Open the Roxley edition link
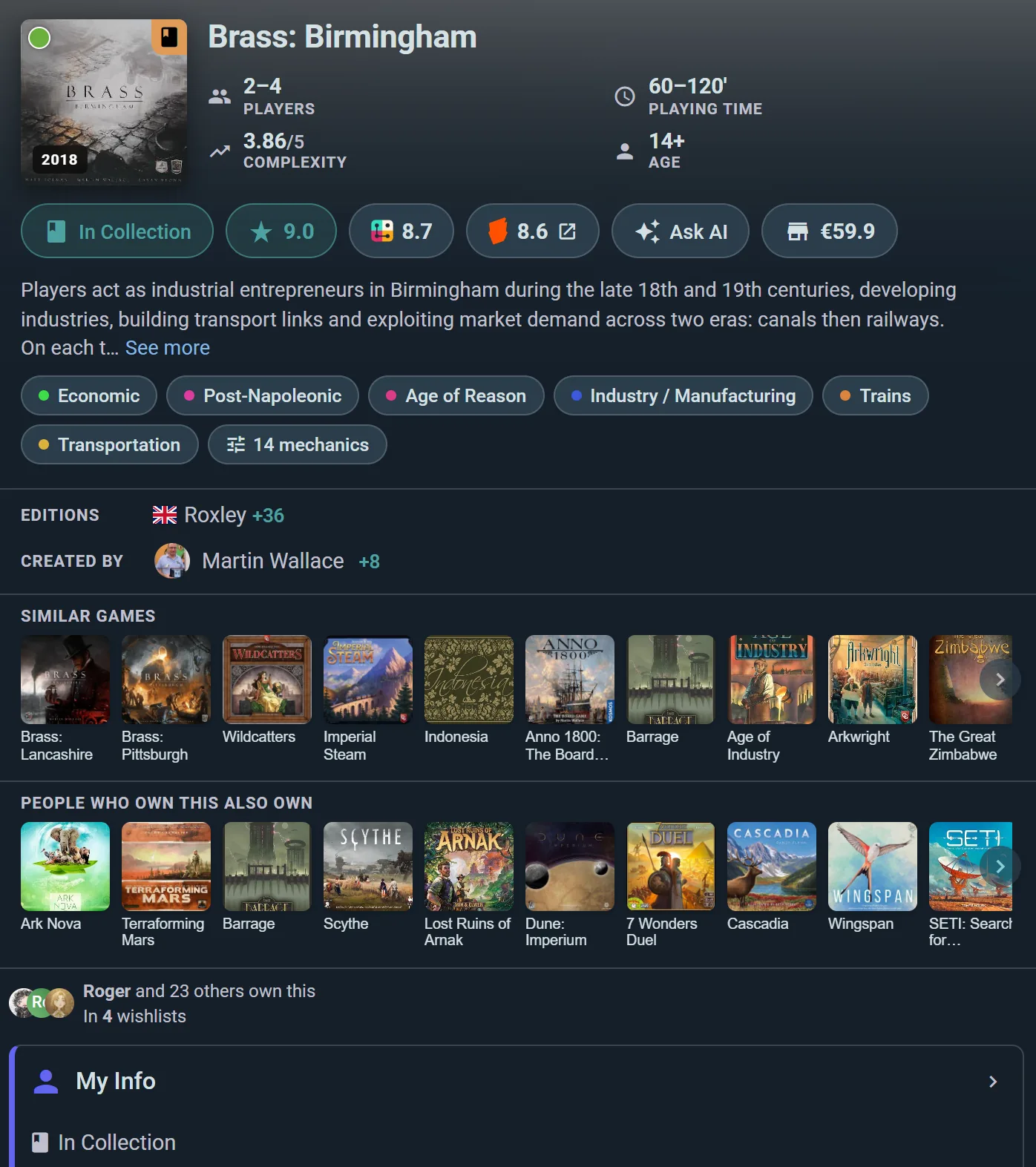The width and height of the screenshot is (1036, 1167). pyautogui.click(x=215, y=515)
